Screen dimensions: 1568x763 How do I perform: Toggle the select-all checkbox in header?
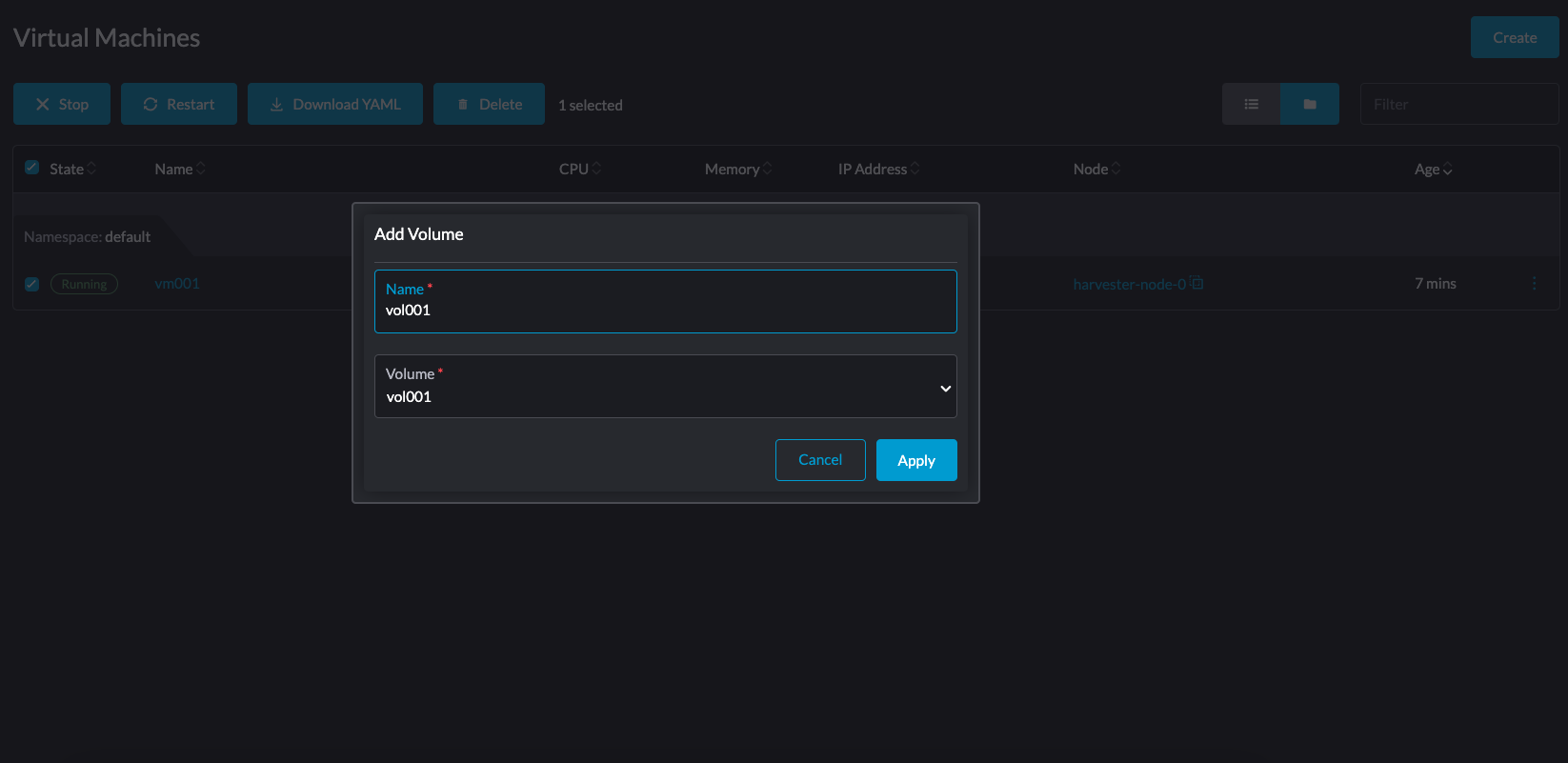(x=31, y=168)
